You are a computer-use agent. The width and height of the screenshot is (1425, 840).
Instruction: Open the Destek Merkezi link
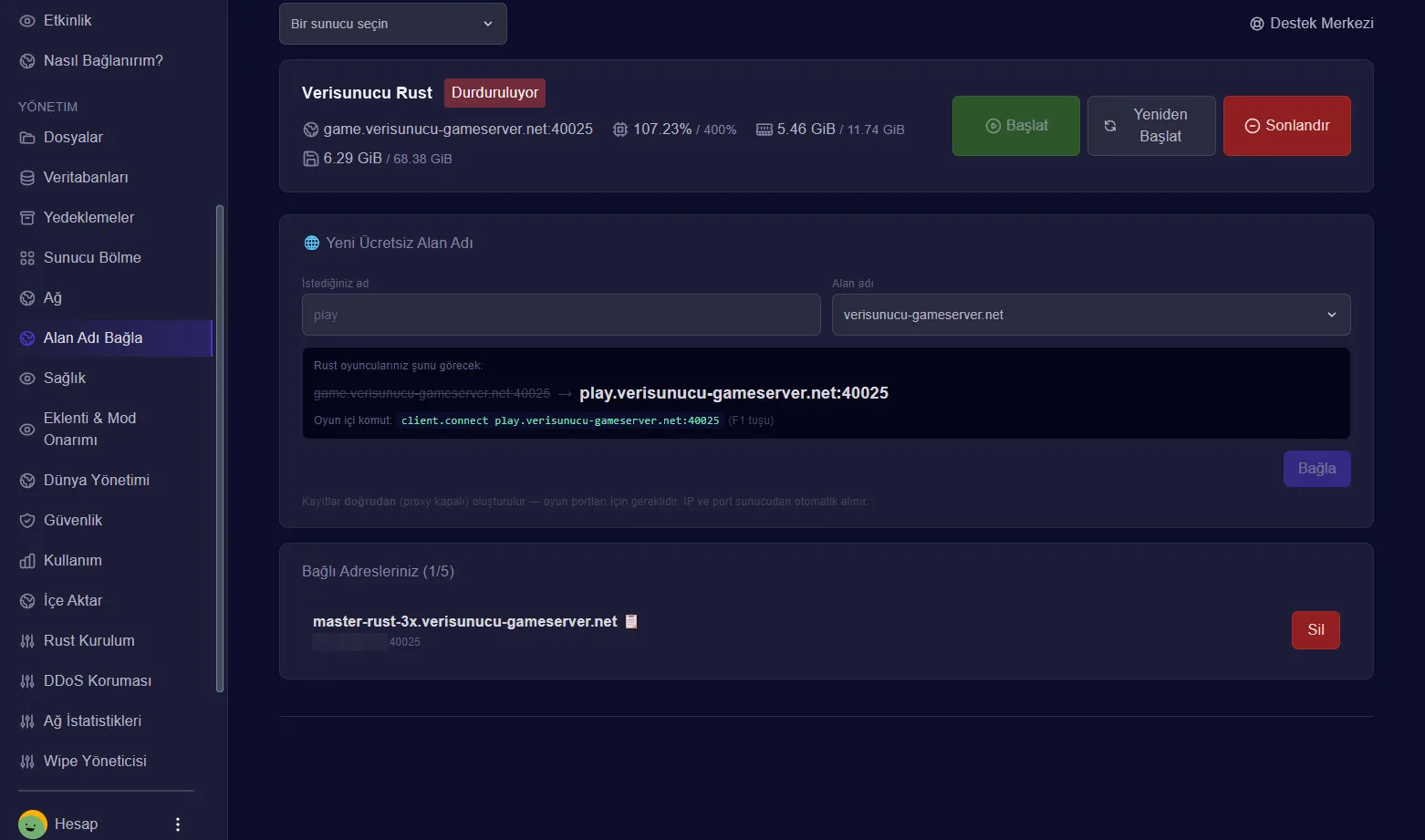pyautogui.click(x=1311, y=24)
